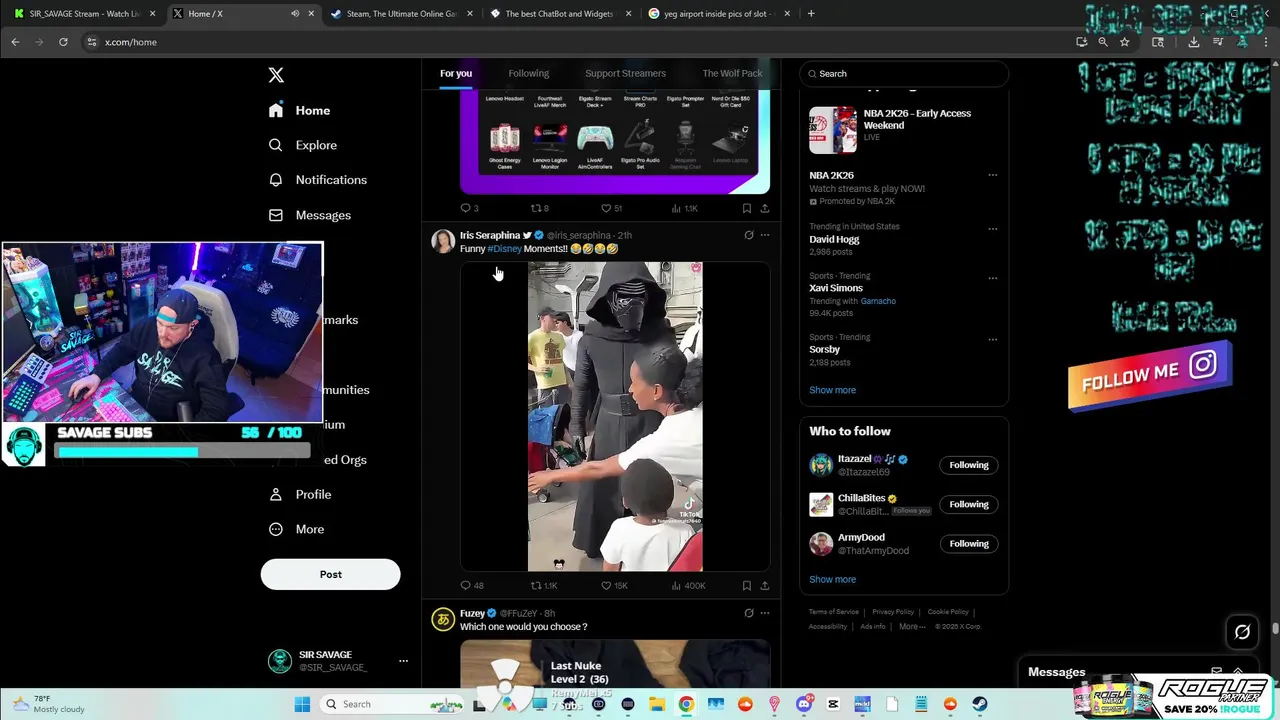This screenshot has height=720, width=1280.
Task: Switch to the Following tab
Action: (528, 73)
